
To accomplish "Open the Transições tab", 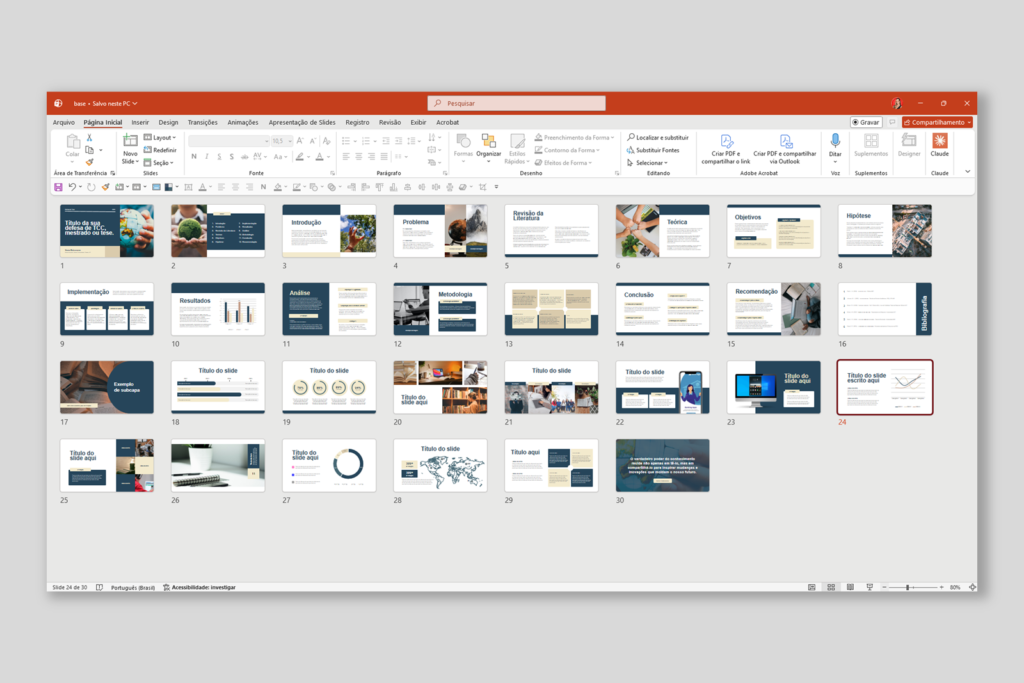I will pyautogui.click(x=202, y=122).
